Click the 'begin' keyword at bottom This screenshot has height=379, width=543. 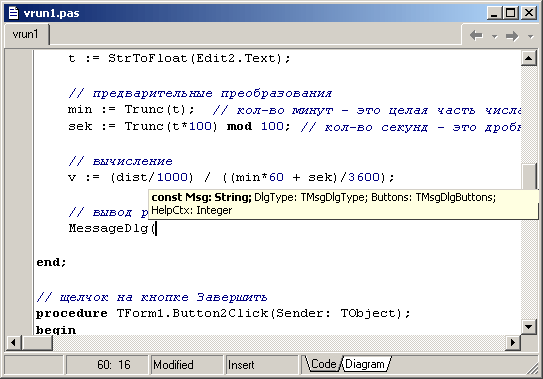pos(56,330)
